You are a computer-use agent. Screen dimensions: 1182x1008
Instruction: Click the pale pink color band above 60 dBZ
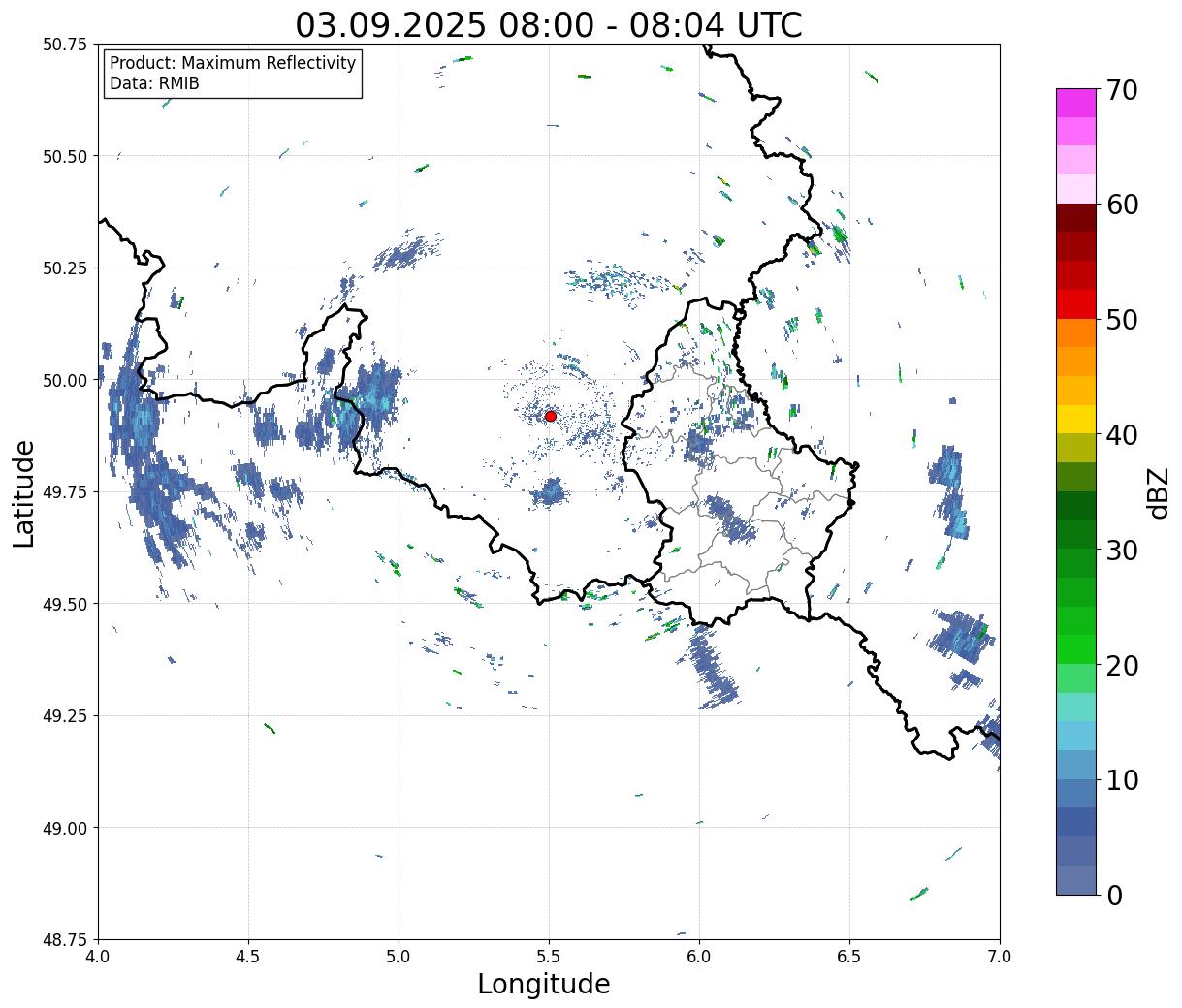pyautogui.click(x=1076, y=189)
